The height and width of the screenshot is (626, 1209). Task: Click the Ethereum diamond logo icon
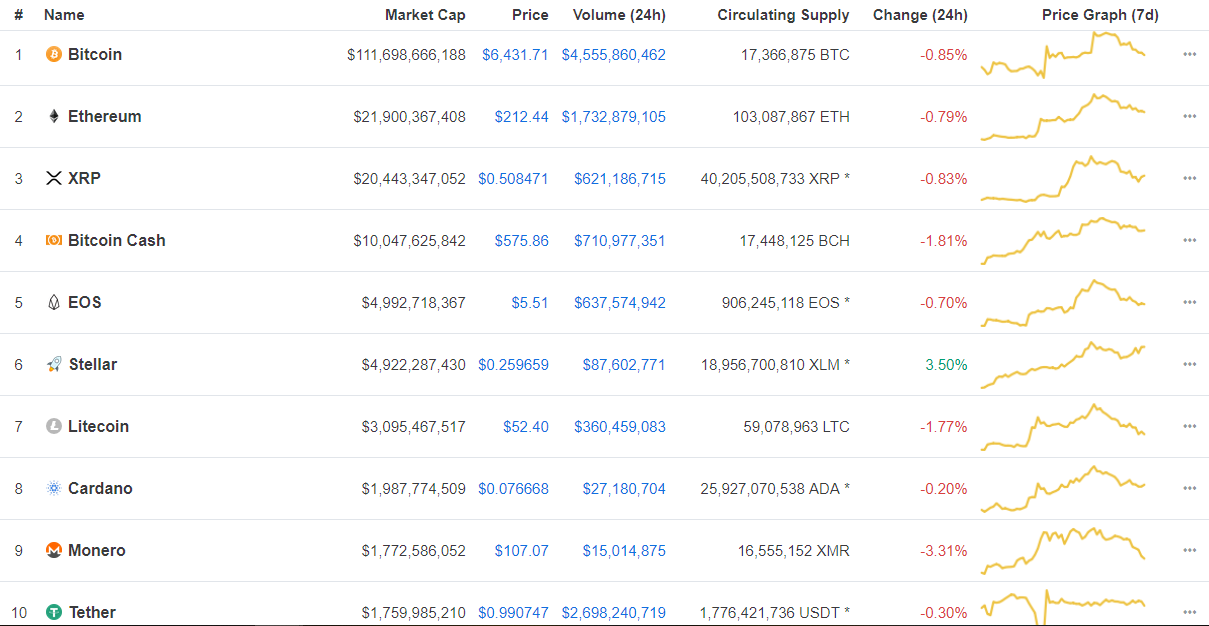[x=54, y=117]
